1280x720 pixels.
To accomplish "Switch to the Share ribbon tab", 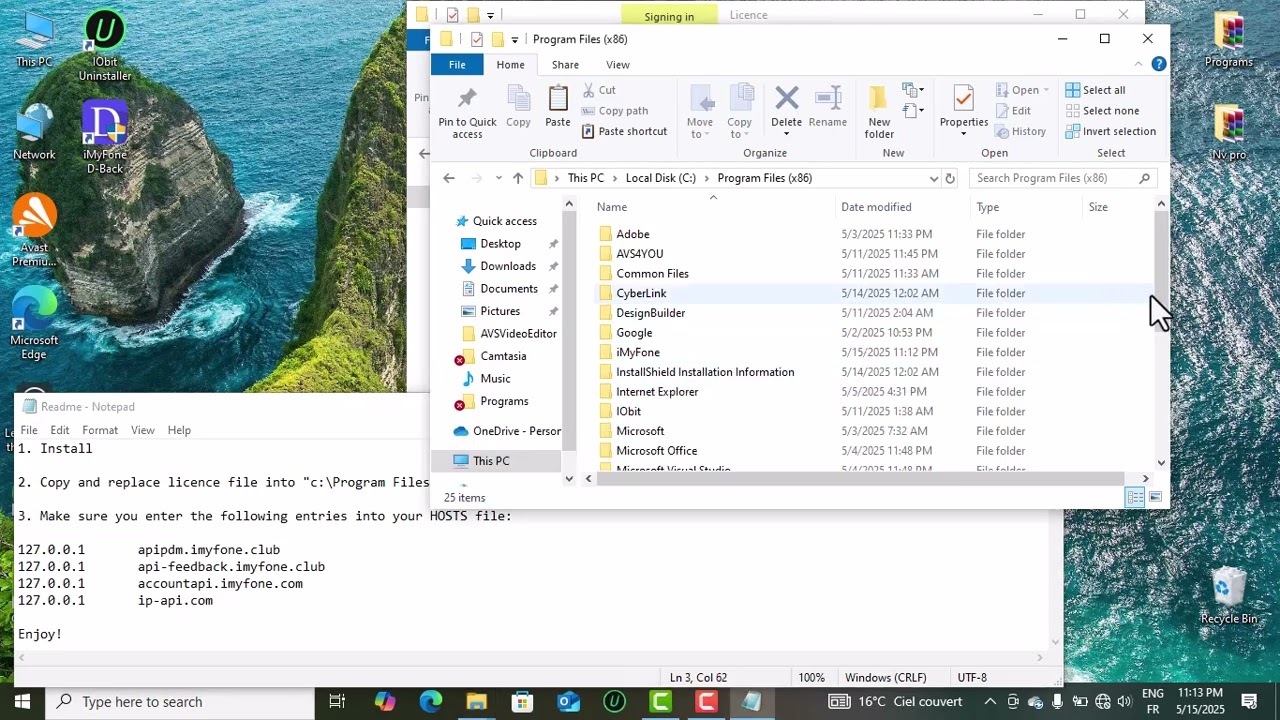I will (x=565, y=65).
